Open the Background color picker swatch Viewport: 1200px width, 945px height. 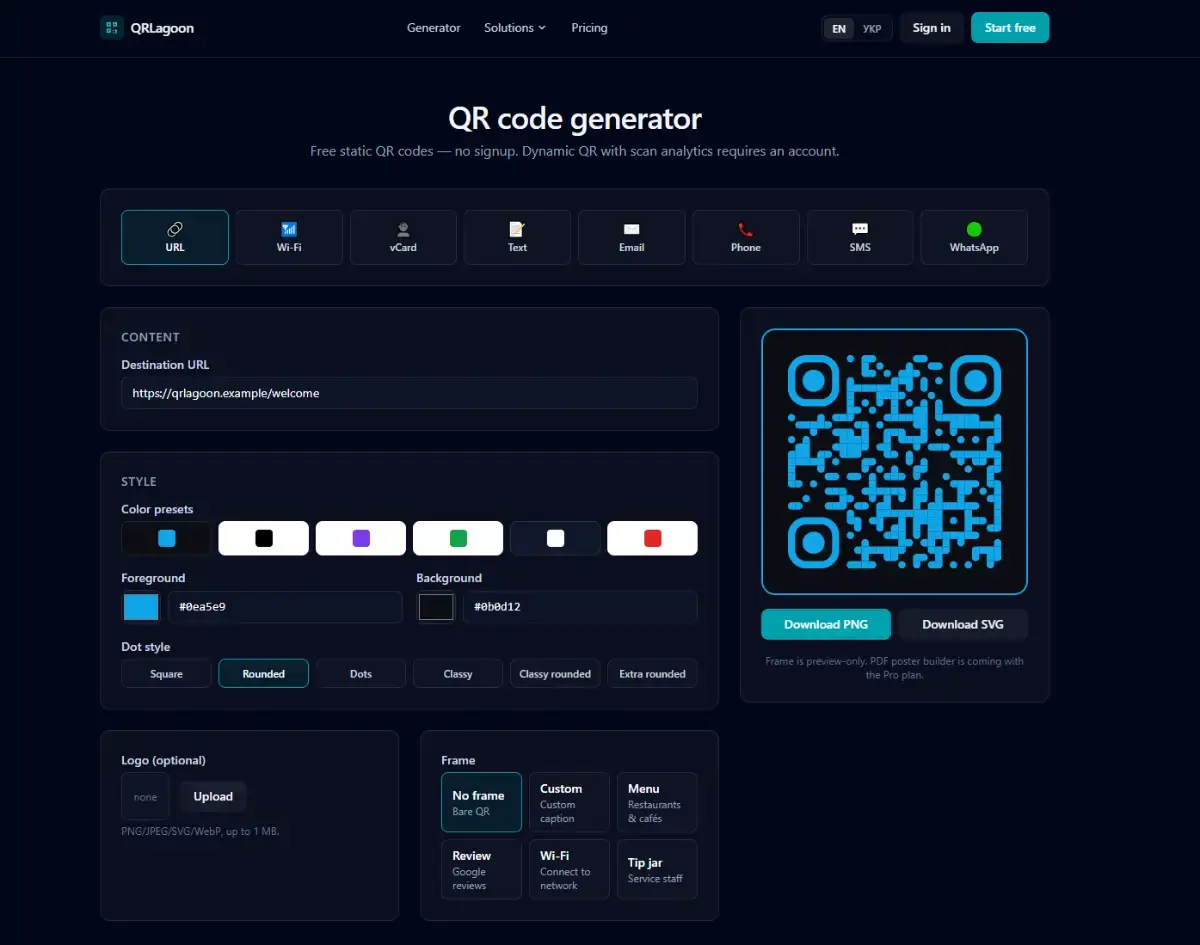coord(436,607)
